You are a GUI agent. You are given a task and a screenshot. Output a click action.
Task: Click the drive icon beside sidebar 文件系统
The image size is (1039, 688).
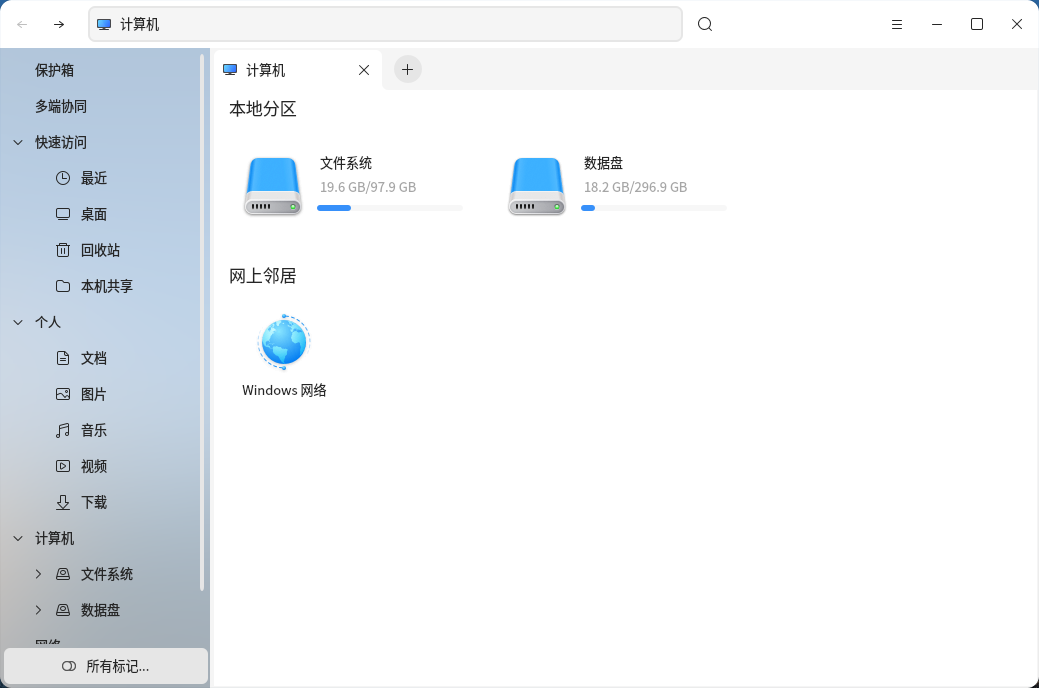[x=63, y=574]
